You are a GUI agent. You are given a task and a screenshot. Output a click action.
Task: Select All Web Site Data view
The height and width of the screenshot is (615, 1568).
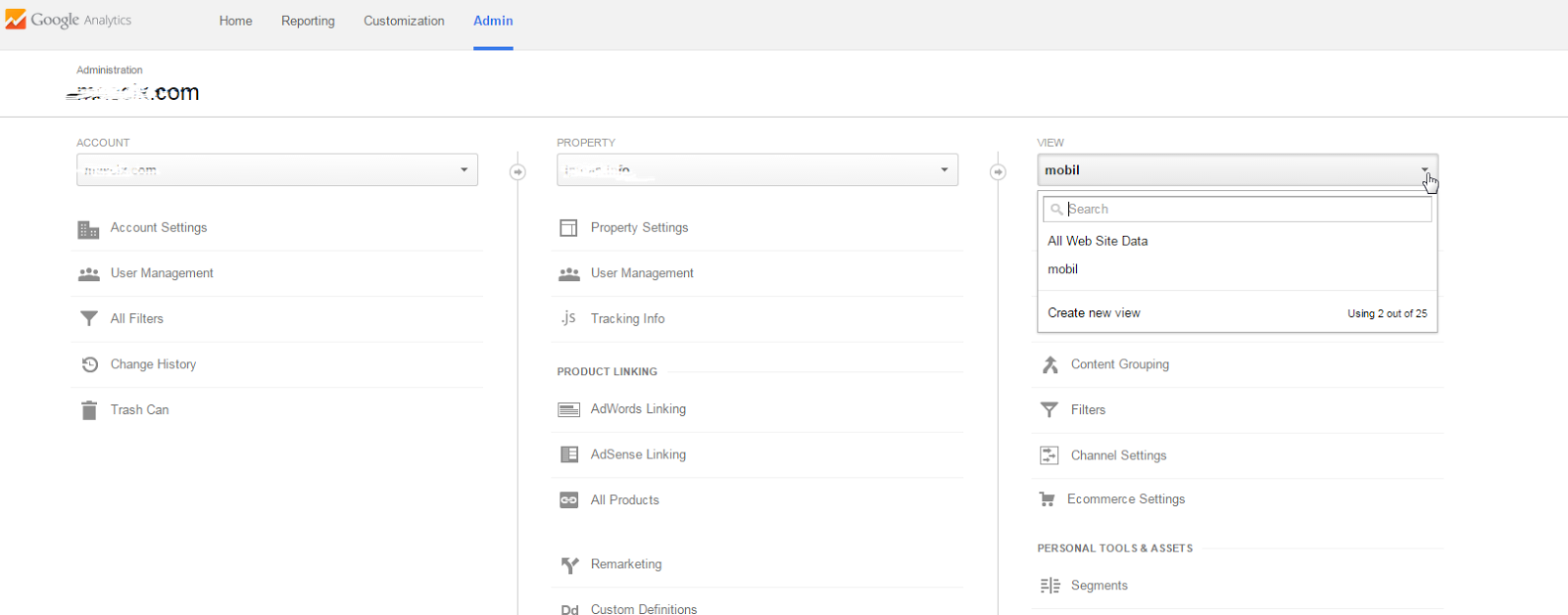pos(1098,241)
